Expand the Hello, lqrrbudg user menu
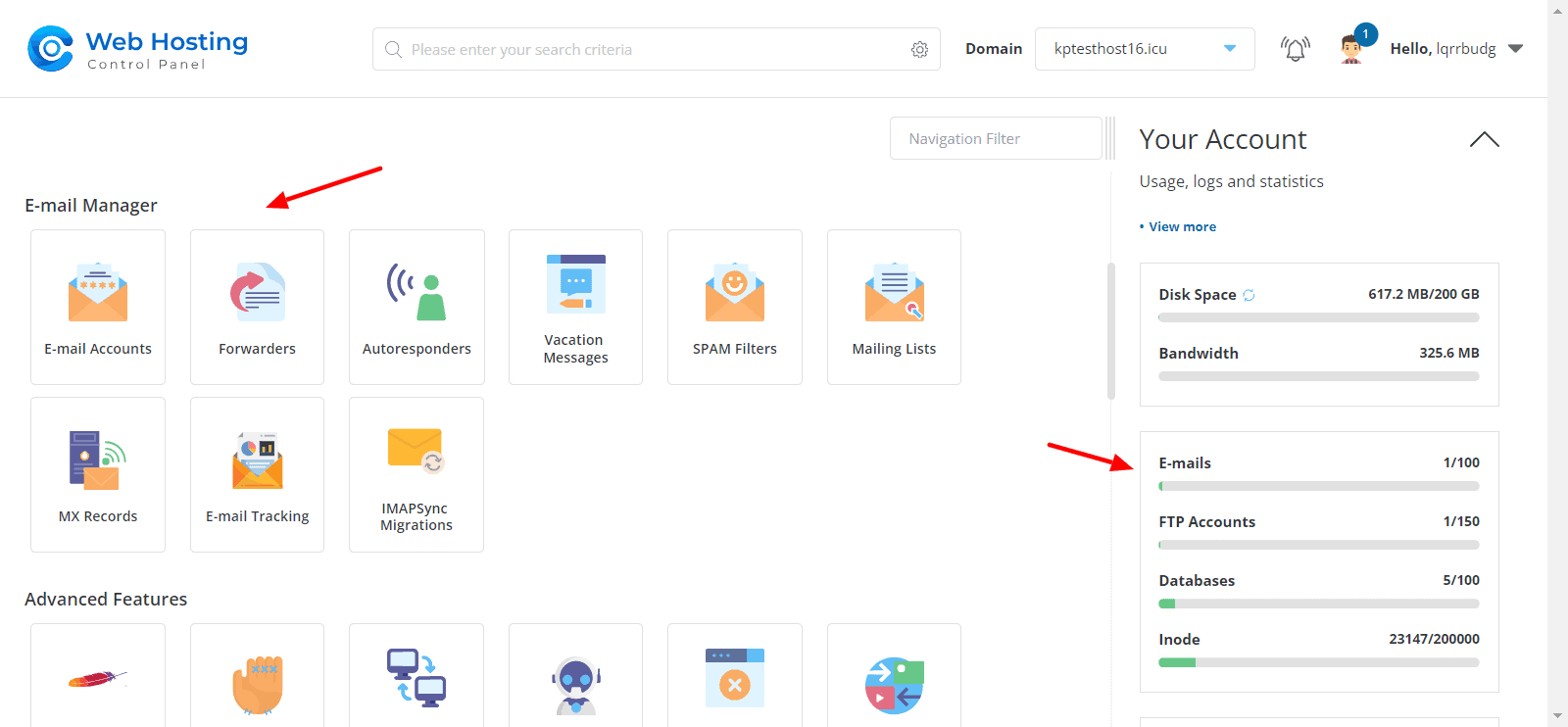 click(x=1455, y=49)
